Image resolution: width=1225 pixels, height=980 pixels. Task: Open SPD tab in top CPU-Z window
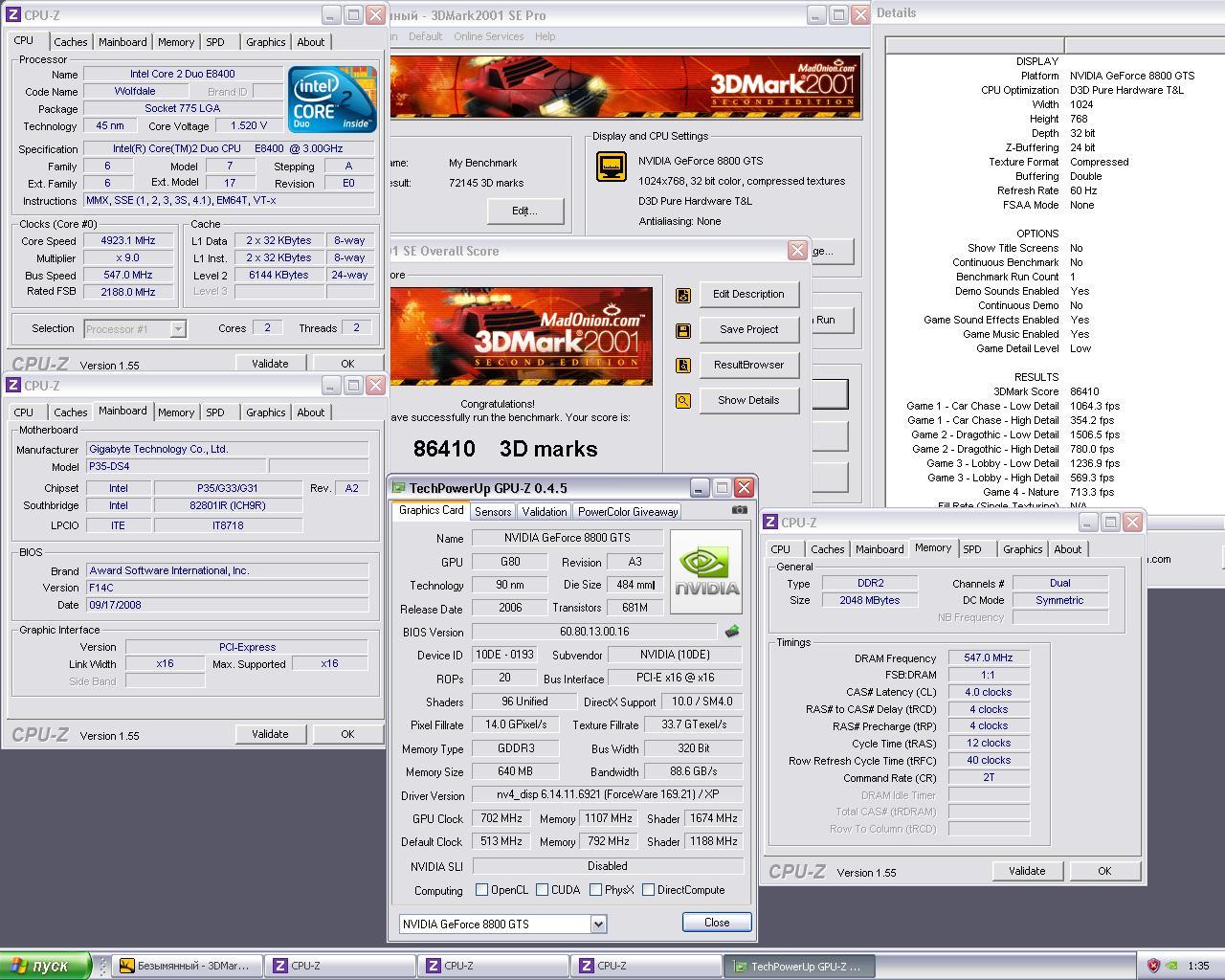pyautogui.click(x=215, y=42)
